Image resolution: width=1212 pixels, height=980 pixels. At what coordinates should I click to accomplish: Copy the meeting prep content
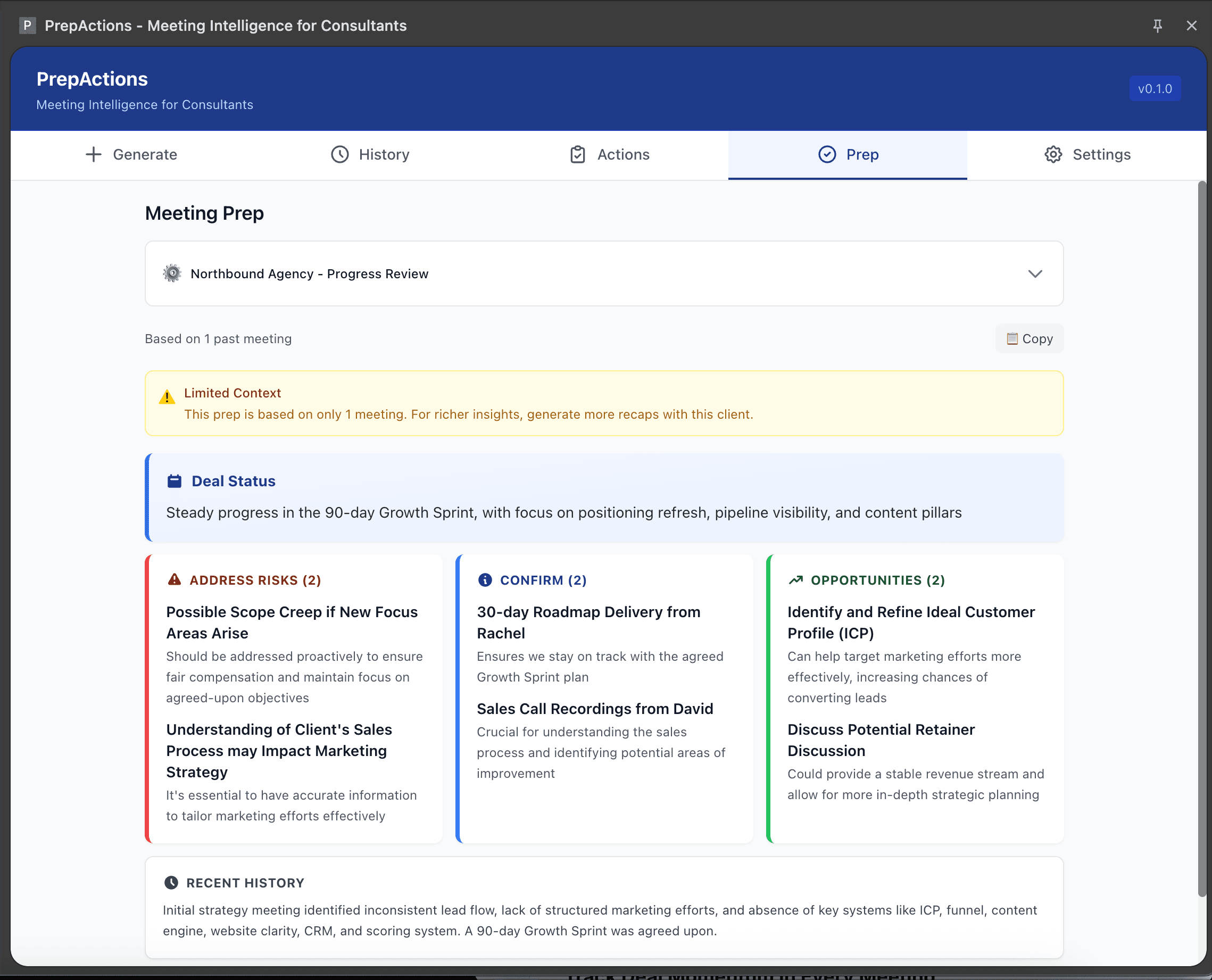(1030, 338)
